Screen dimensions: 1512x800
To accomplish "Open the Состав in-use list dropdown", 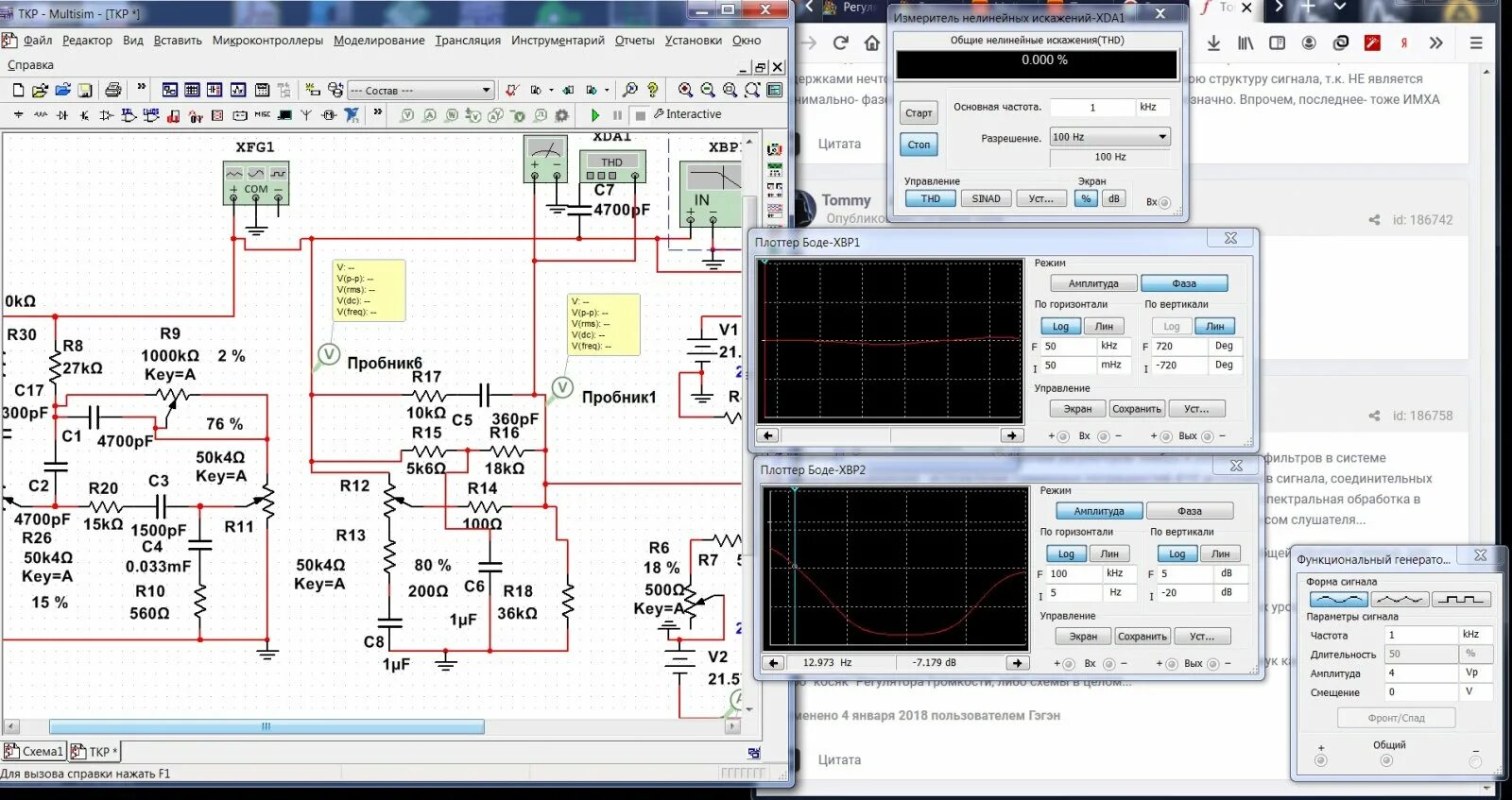I will [x=488, y=91].
